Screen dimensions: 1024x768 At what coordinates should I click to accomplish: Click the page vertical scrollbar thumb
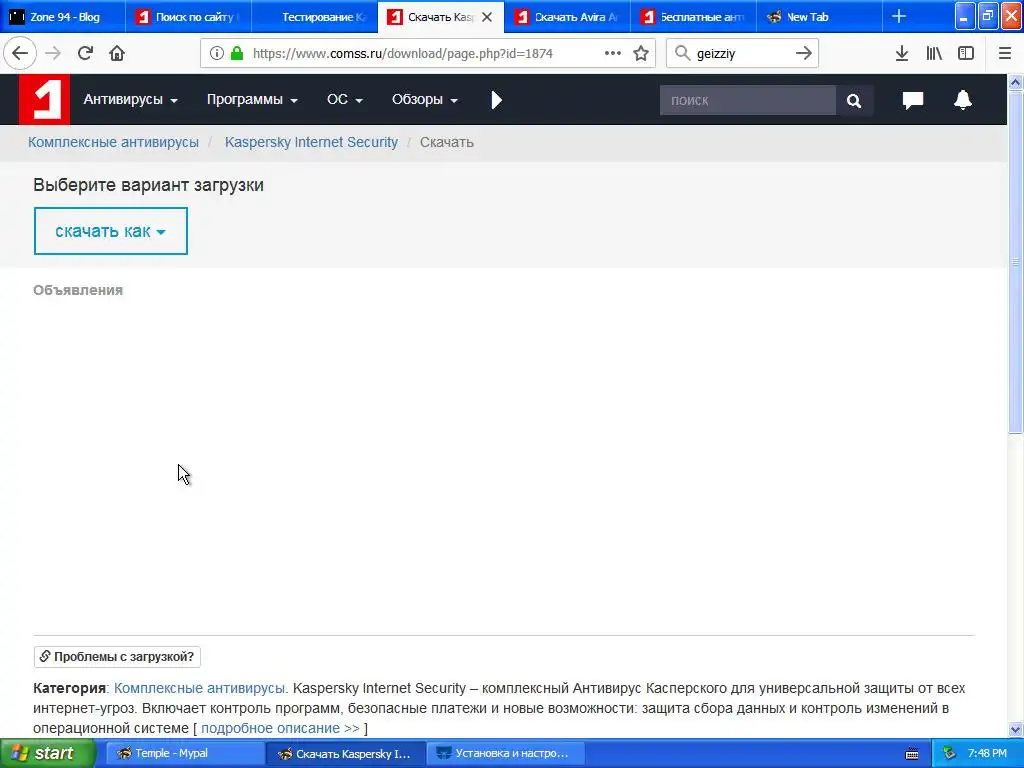(x=1015, y=261)
